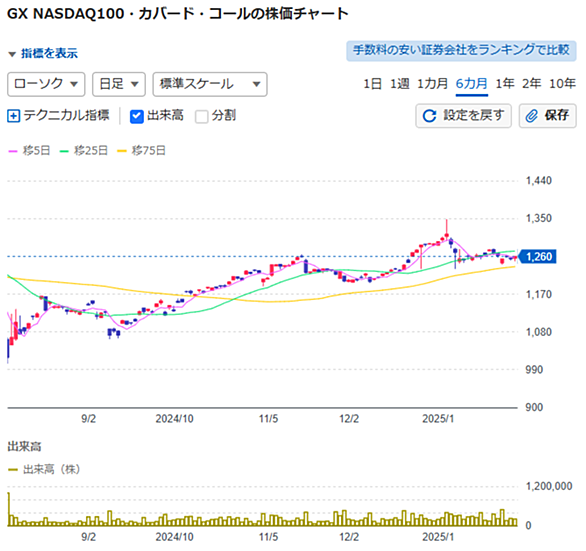The image size is (586, 551).
Task: Click the paperclip icon on 保存
Action: click(531, 116)
